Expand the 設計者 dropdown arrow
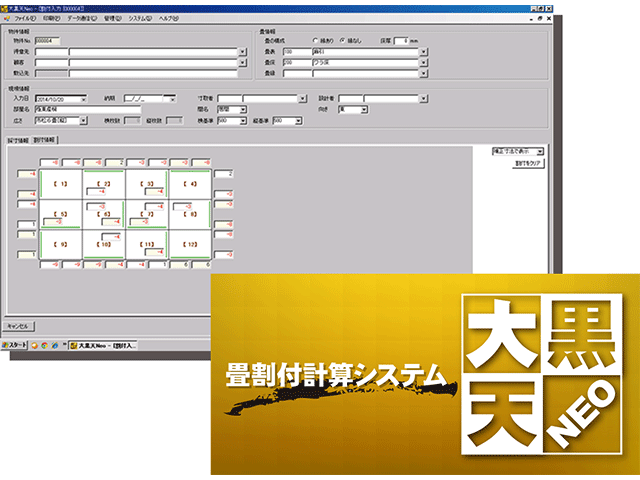Viewport: 640px width, 480px height. pyautogui.click(x=424, y=99)
